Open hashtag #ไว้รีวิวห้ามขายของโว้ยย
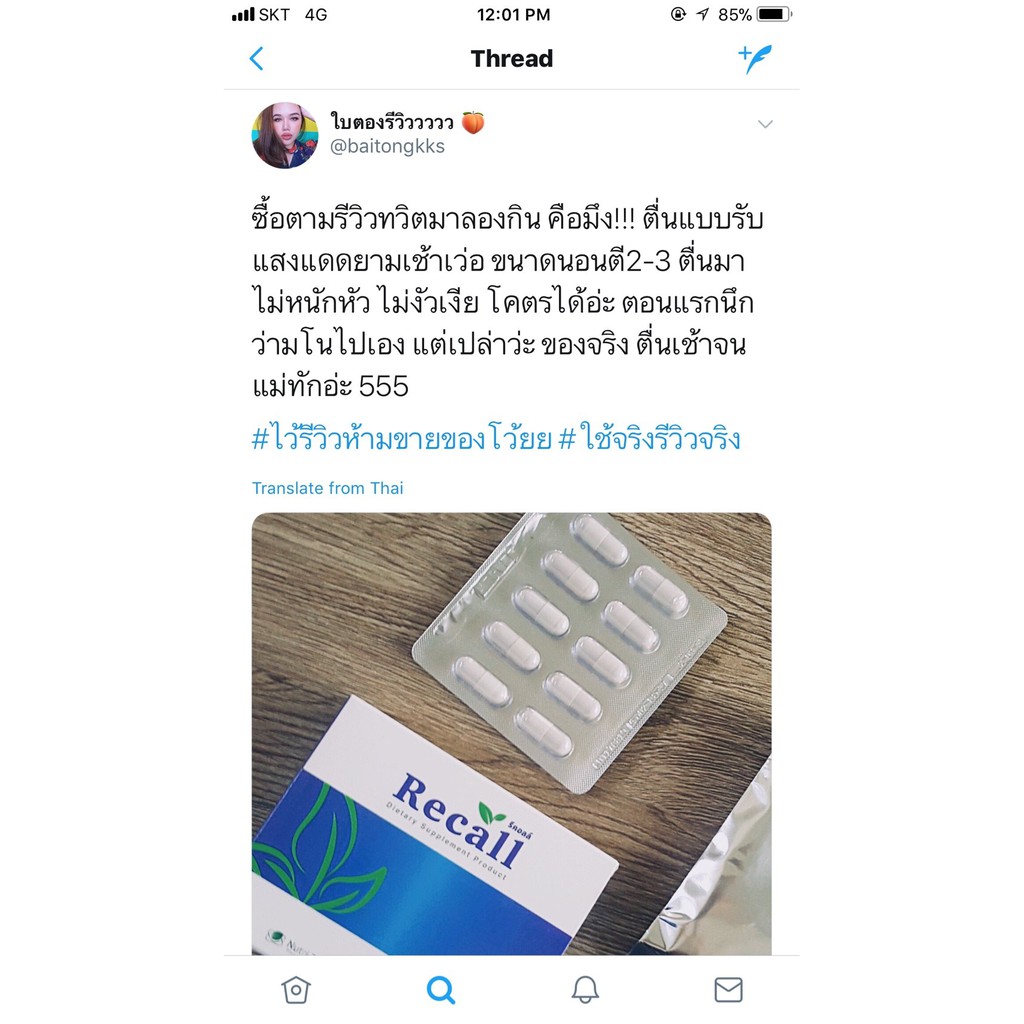The image size is (1024, 1024). click(402, 439)
